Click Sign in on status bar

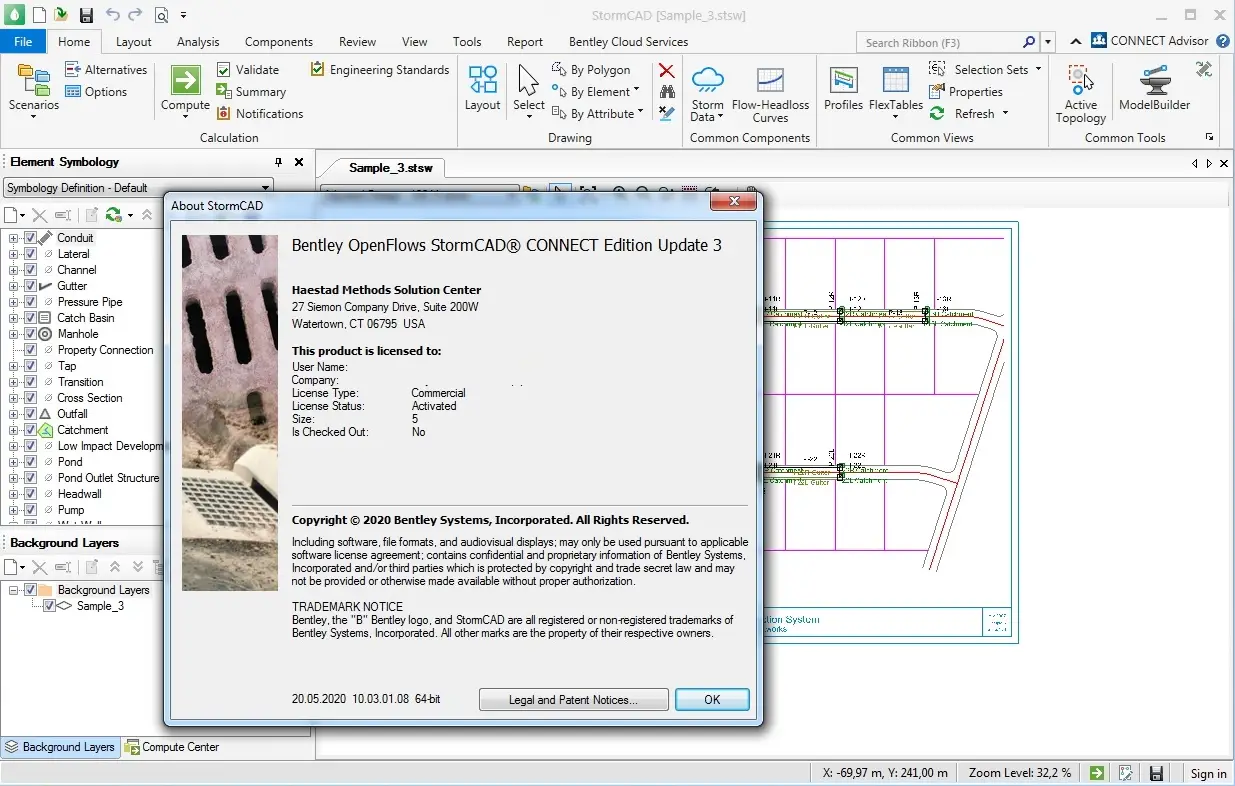(1208, 773)
